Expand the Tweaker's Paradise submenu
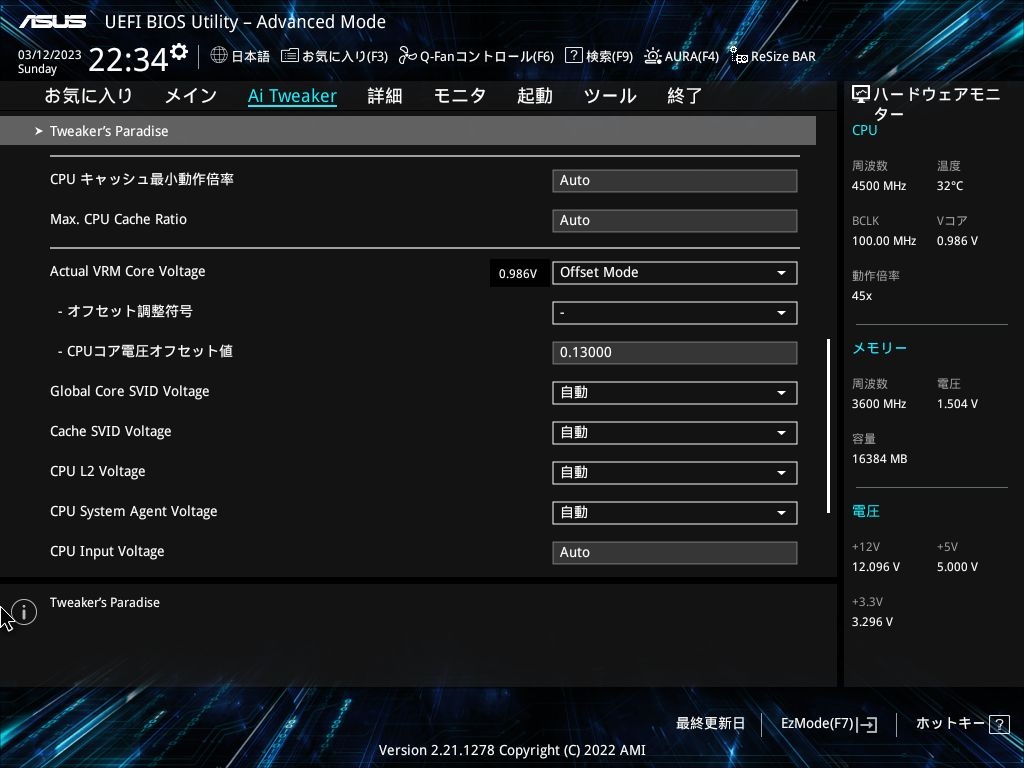 point(408,131)
